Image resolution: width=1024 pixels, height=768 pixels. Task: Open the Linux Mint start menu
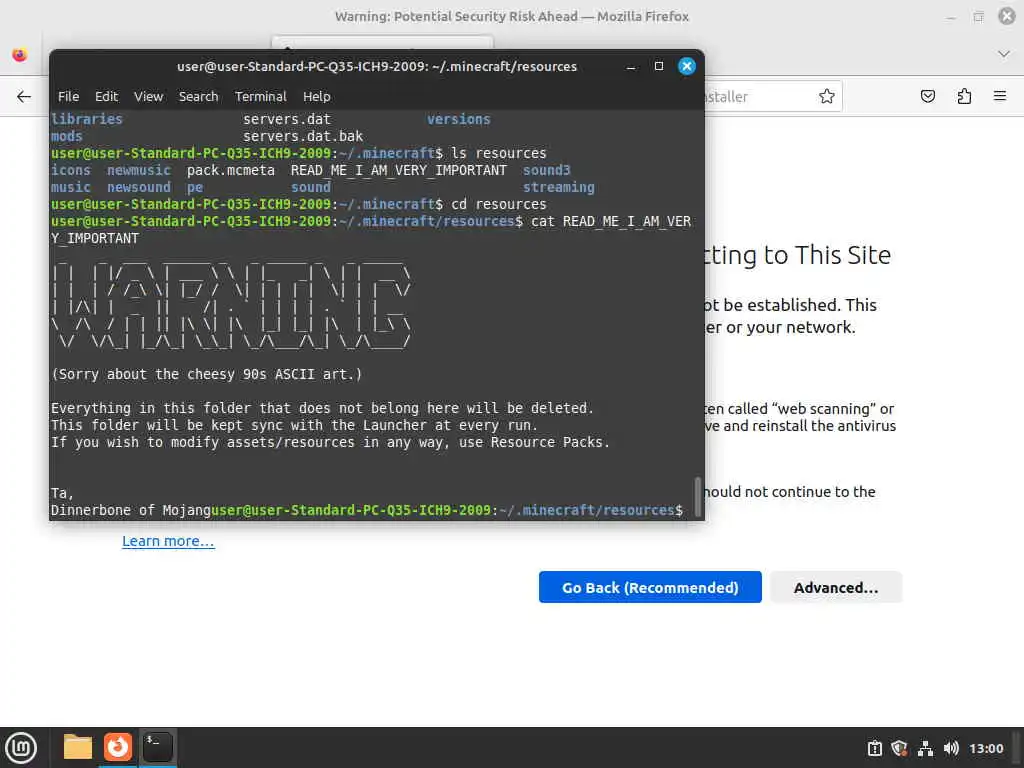[21, 747]
